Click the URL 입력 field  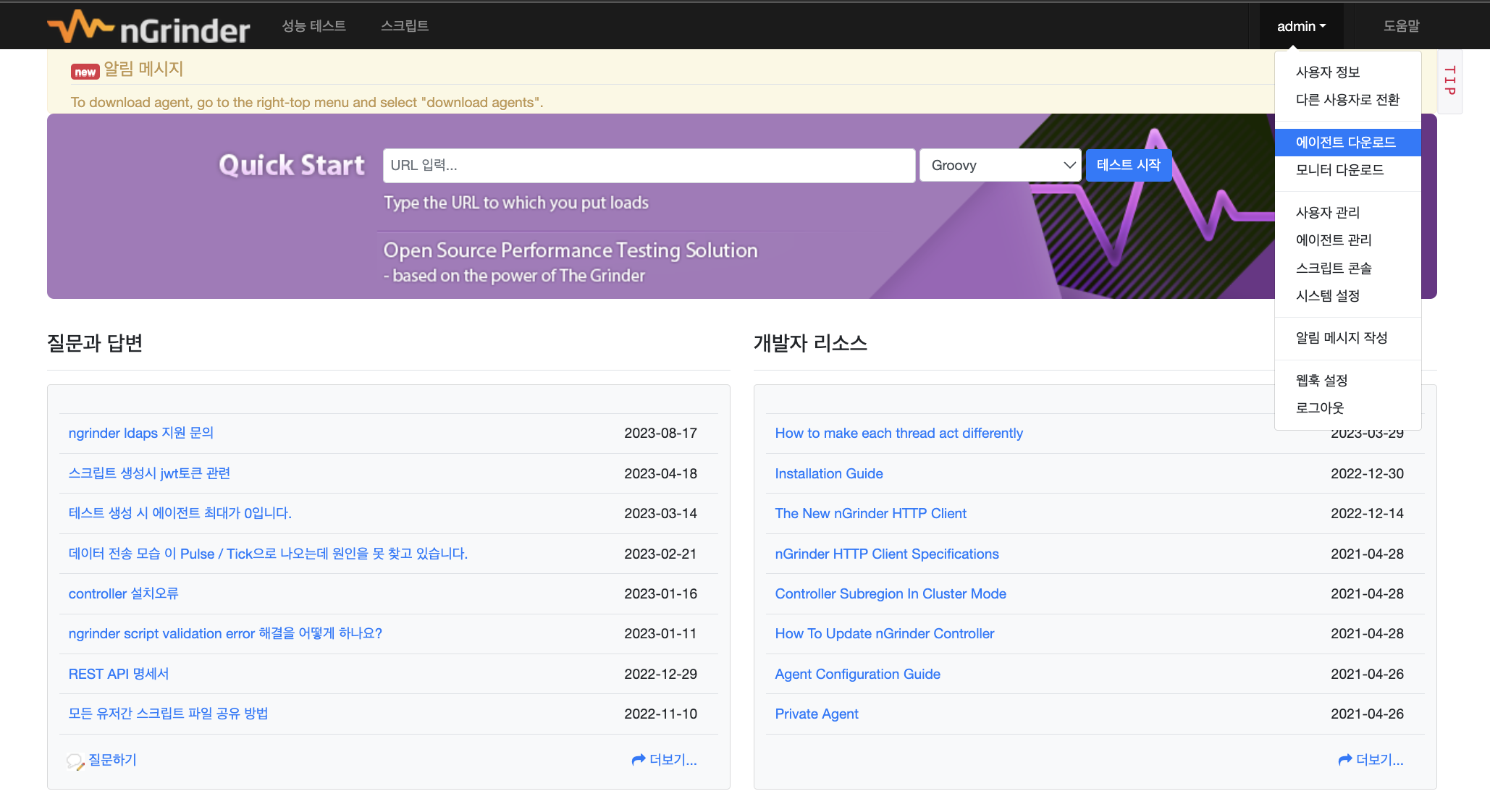[649, 165]
